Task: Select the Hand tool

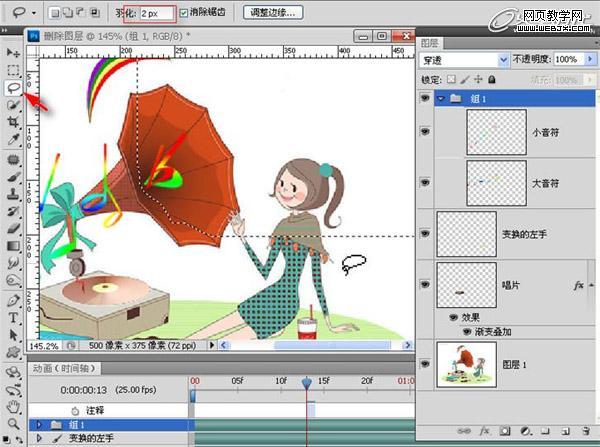Action: coord(13,407)
